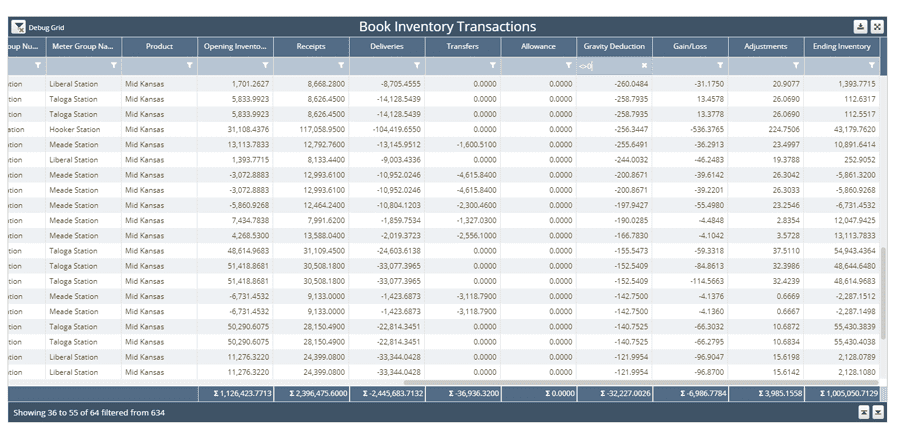Open filter icon under Opening Inventory
Screen dimensions: 900x437
tap(265, 65)
